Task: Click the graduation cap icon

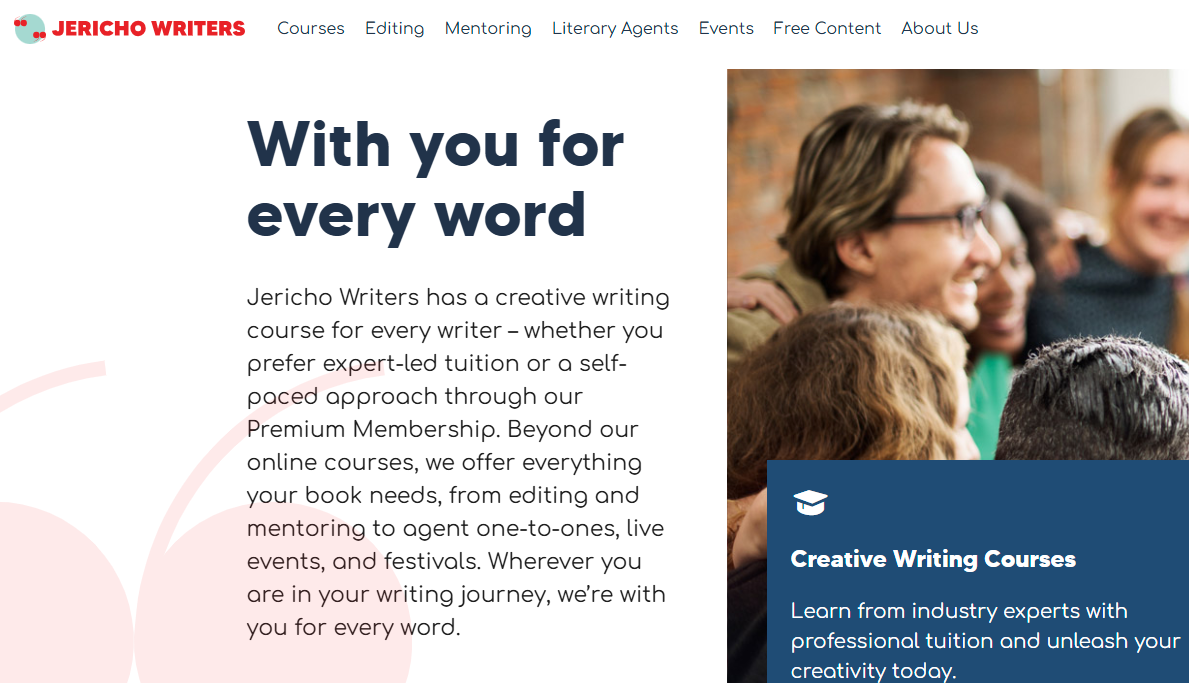Action: [809, 503]
